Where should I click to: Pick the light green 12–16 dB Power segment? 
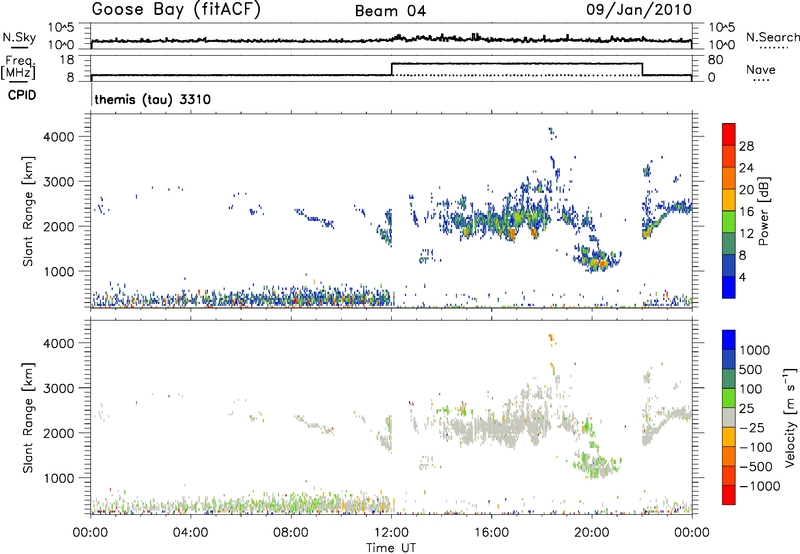pyautogui.click(x=729, y=222)
